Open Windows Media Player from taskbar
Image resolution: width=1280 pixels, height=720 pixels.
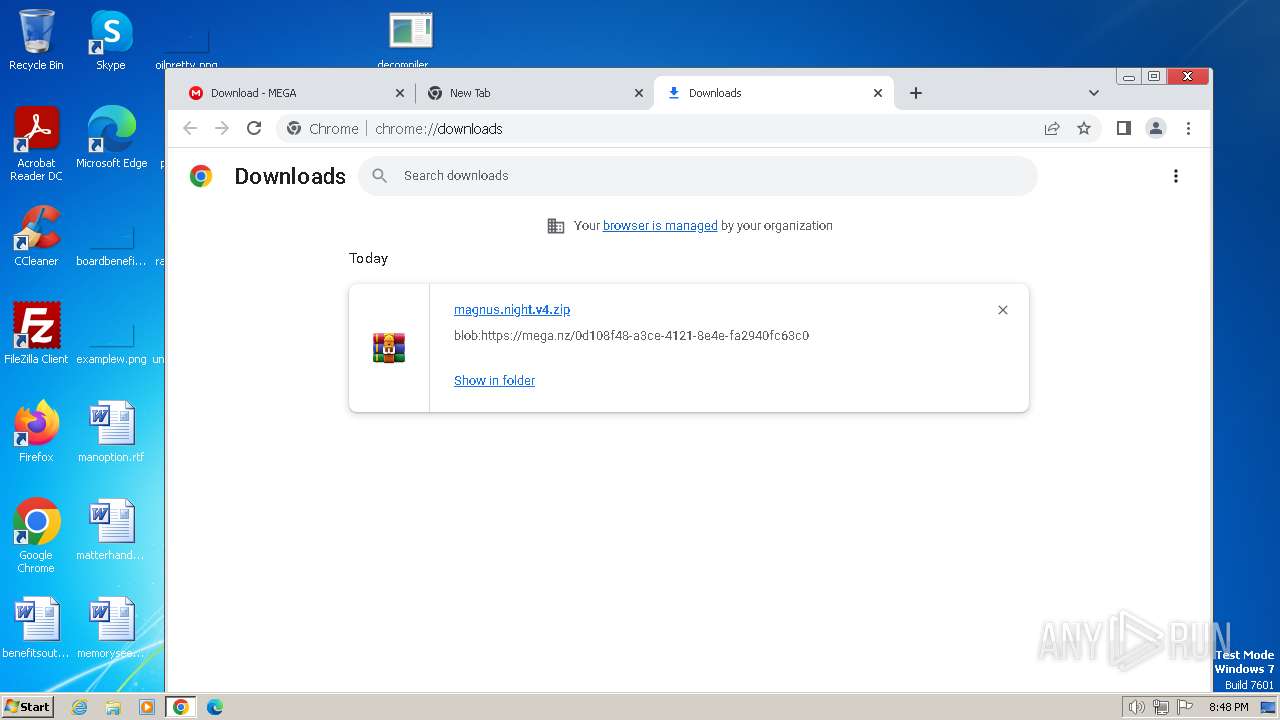pos(147,707)
